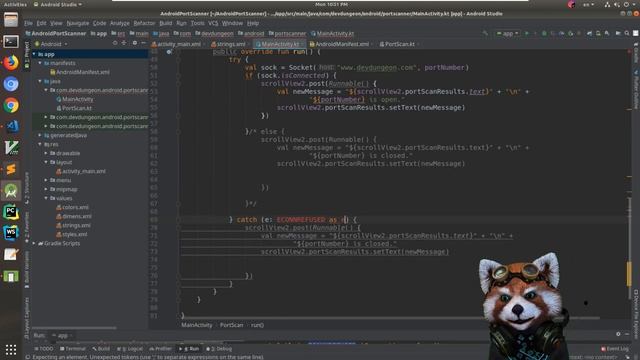Switch to Android Studio in the dock
The height and width of the screenshot is (360, 640).
pos(11,191)
